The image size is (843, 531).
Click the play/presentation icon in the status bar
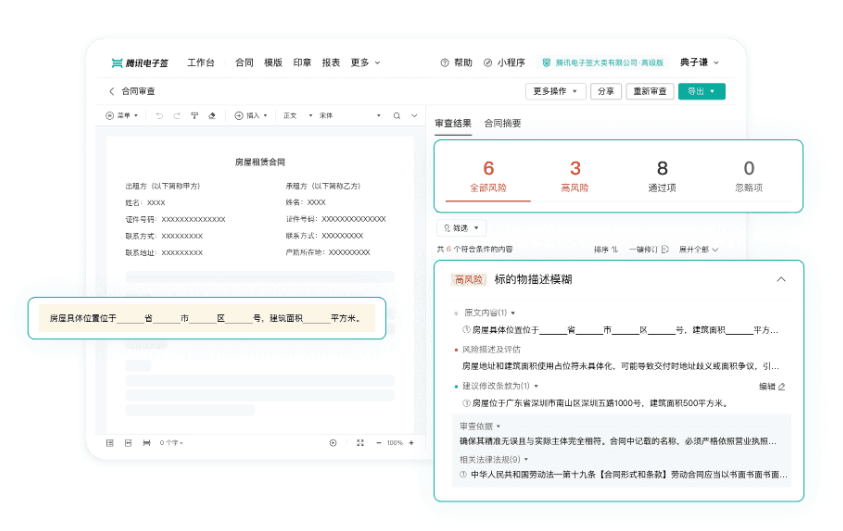coord(333,443)
